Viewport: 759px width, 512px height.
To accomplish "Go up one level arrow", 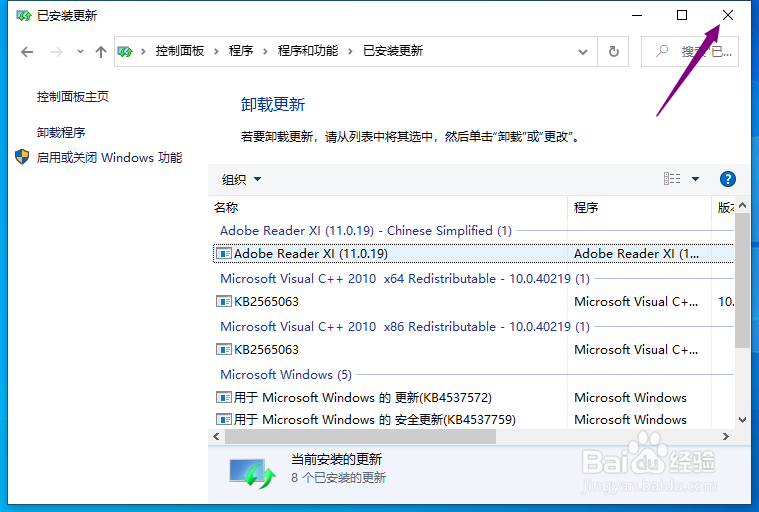I will click(x=101, y=52).
